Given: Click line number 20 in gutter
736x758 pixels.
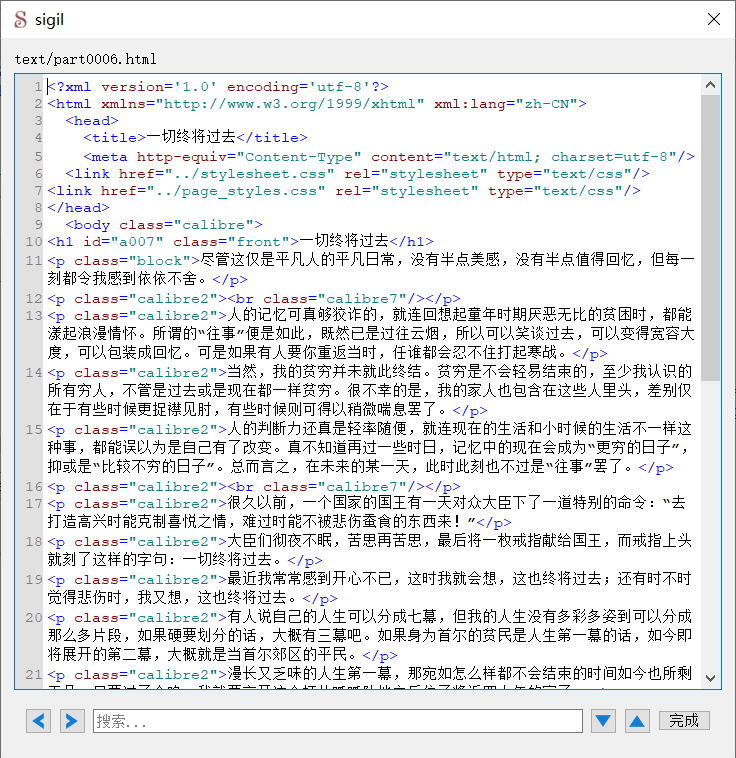Looking at the screenshot, I should [34, 618].
